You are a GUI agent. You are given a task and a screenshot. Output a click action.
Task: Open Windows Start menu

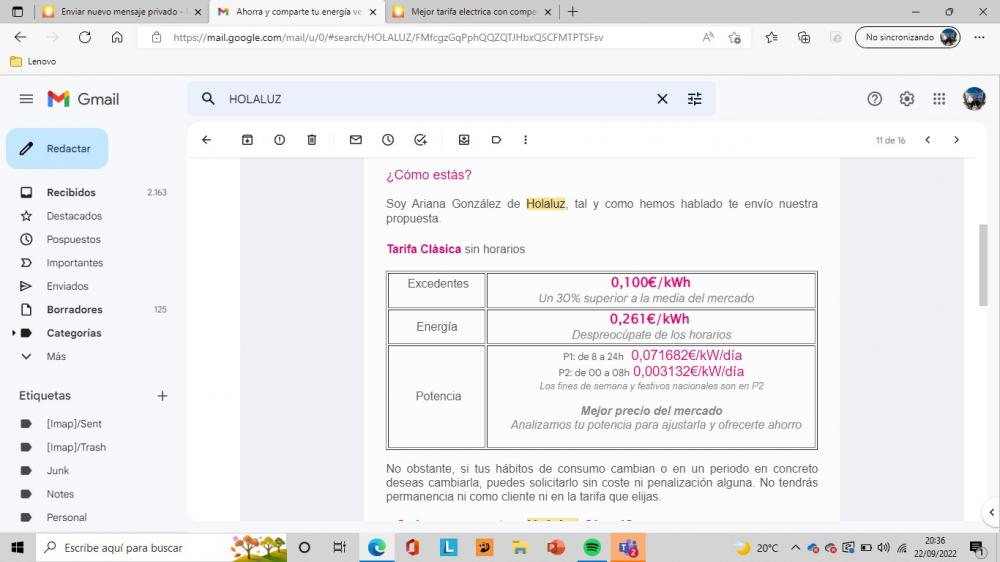pyautogui.click(x=17, y=547)
